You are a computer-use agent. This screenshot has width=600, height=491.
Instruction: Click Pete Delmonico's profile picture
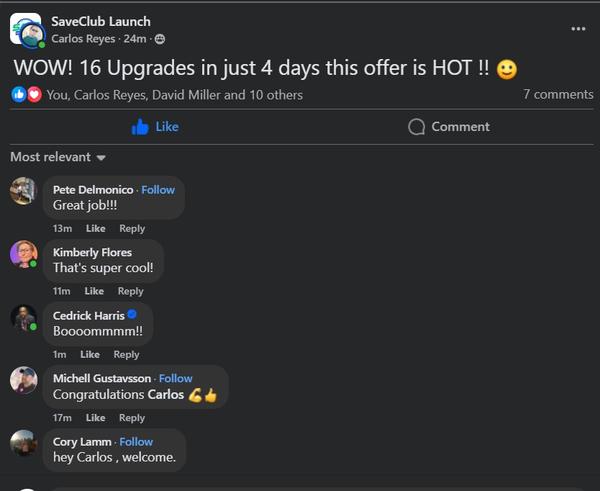click(24, 191)
